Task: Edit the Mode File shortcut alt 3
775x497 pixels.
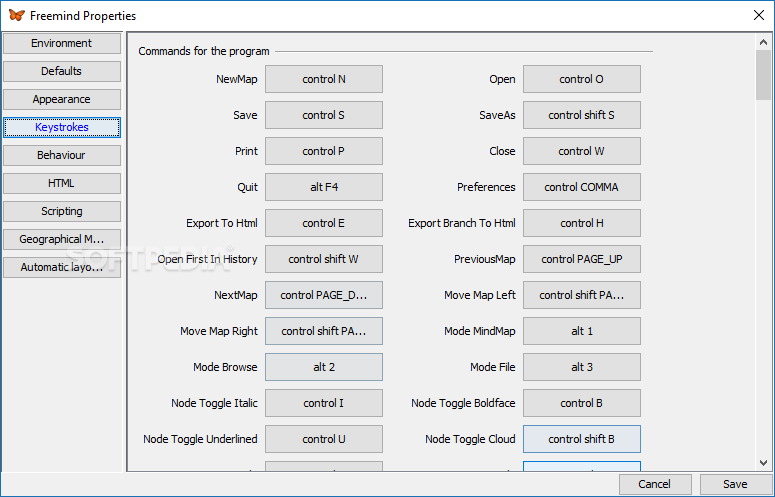Action: (x=582, y=368)
